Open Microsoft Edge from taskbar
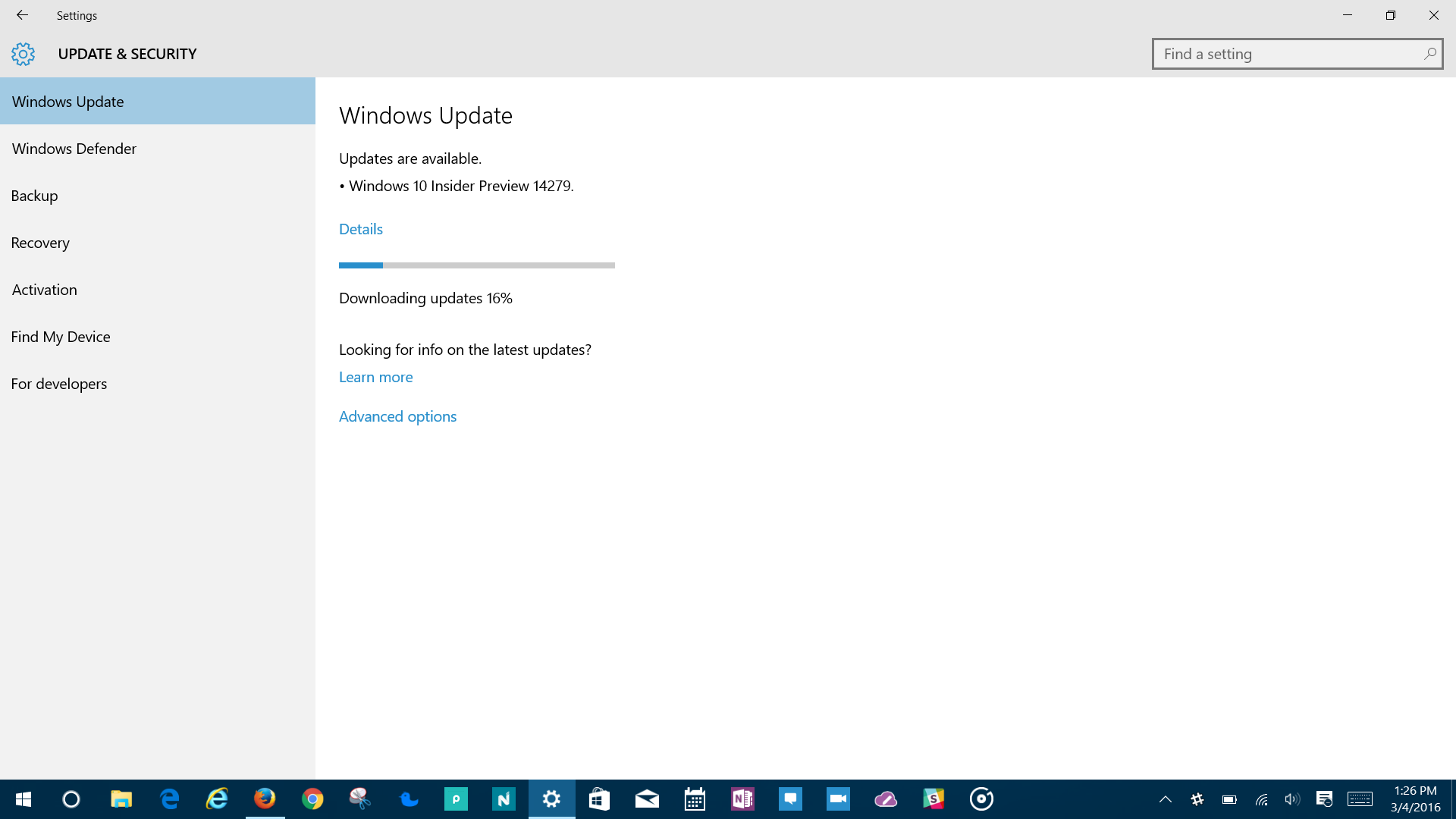This screenshot has height=819, width=1456. 169,799
